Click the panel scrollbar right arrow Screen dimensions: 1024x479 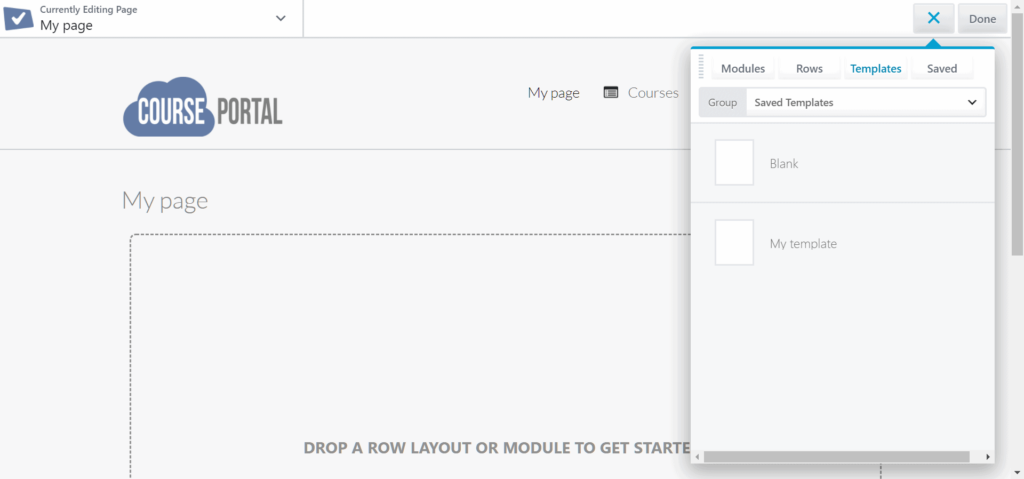point(988,457)
